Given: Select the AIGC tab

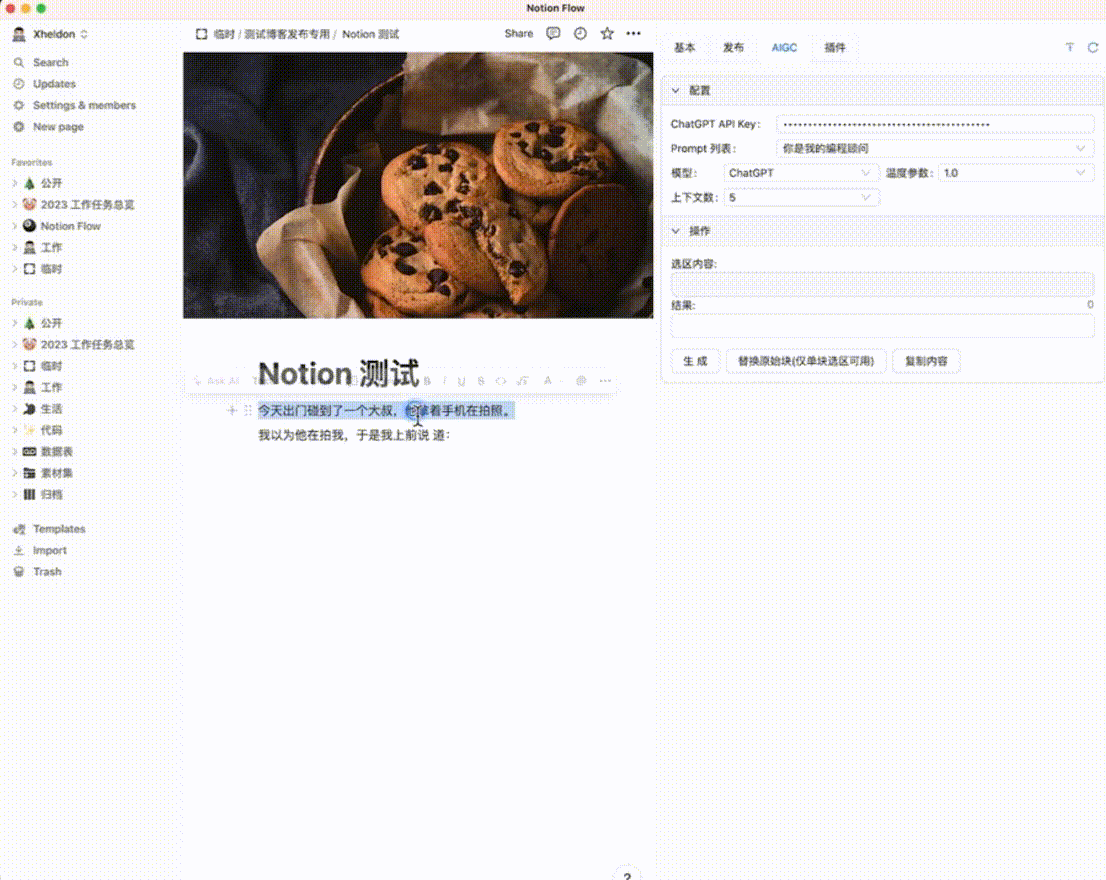Looking at the screenshot, I should tap(784, 47).
